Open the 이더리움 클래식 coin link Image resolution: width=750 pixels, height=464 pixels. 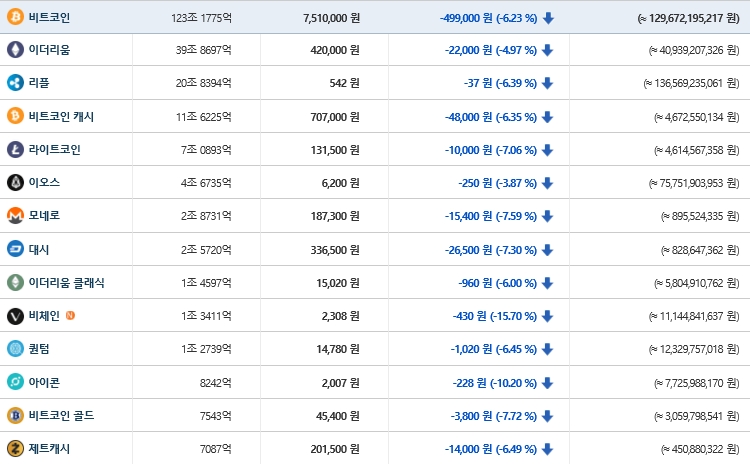pos(66,283)
